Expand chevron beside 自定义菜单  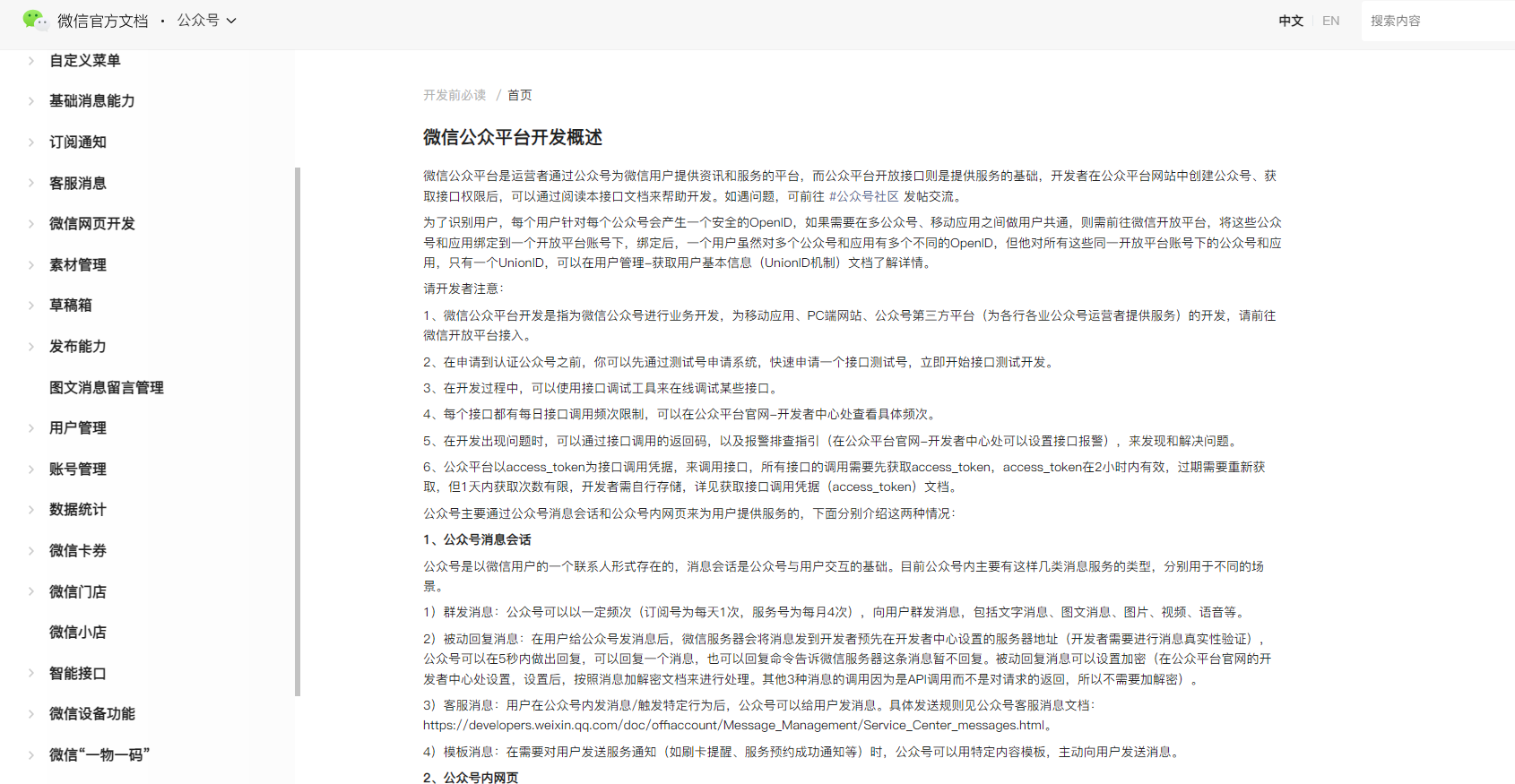tap(31, 61)
